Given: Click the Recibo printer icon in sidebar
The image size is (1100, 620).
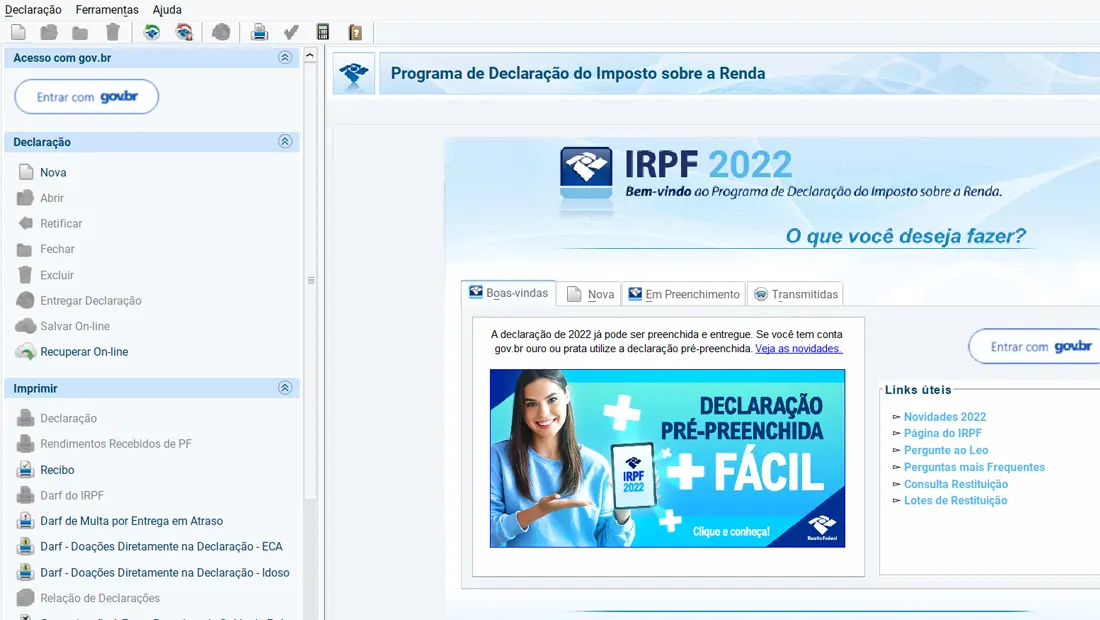Looking at the screenshot, I should coord(25,469).
